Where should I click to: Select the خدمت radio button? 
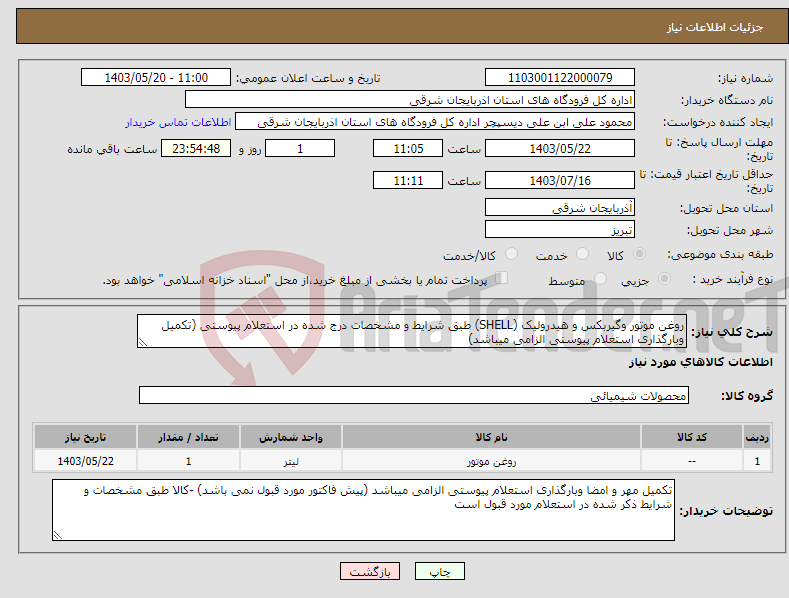[582, 254]
